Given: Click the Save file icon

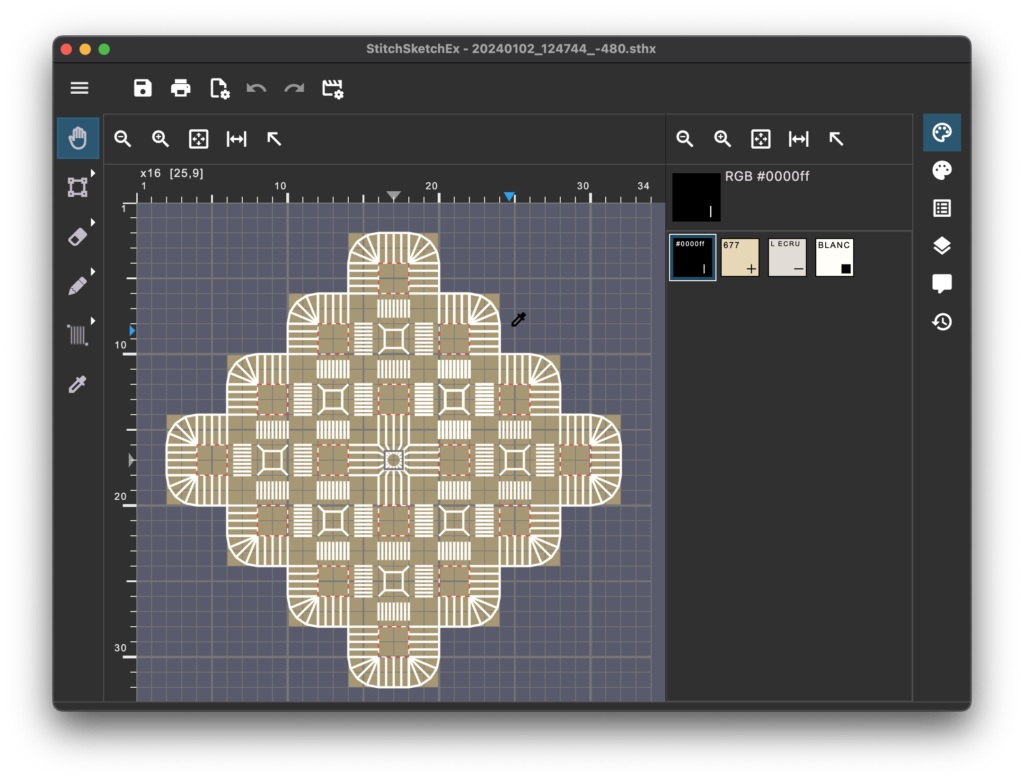Looking at the screenshot, I should 143,88.
